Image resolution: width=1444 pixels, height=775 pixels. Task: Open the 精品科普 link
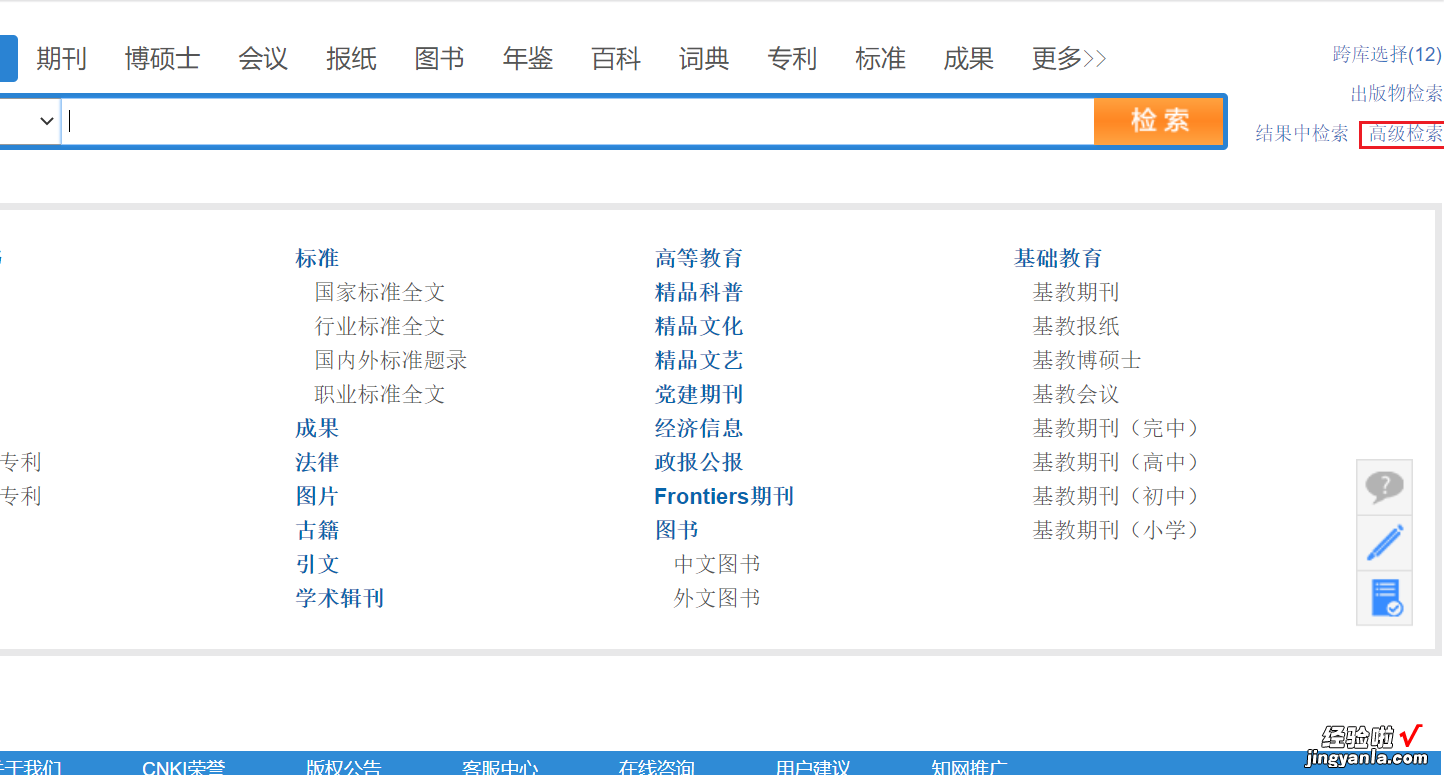point(699,292)
